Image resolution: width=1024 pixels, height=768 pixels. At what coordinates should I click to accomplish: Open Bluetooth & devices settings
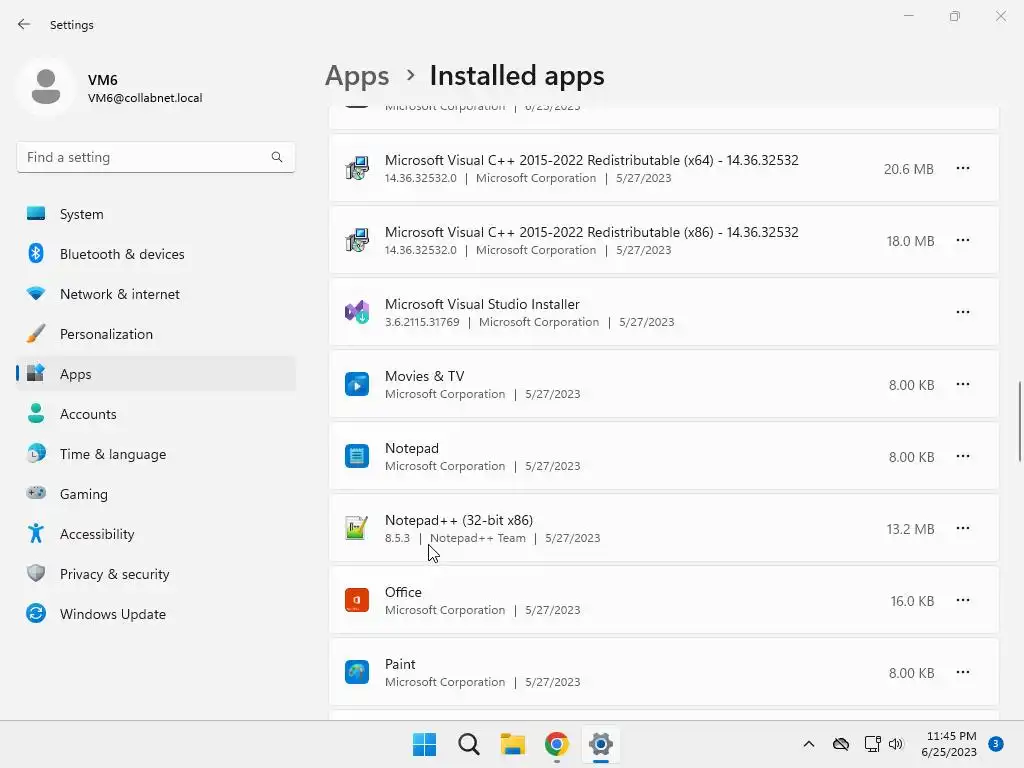(x=156, y=254)
